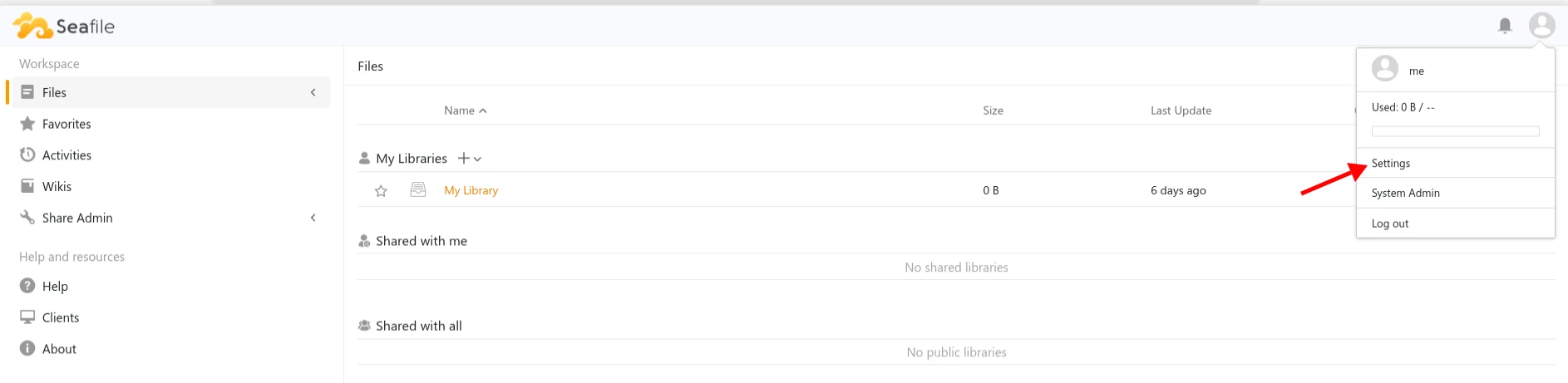Viewport: 1568px width, 383px height.
Task: Collapse the Files section chevron
Action: [x=313, y=93]
